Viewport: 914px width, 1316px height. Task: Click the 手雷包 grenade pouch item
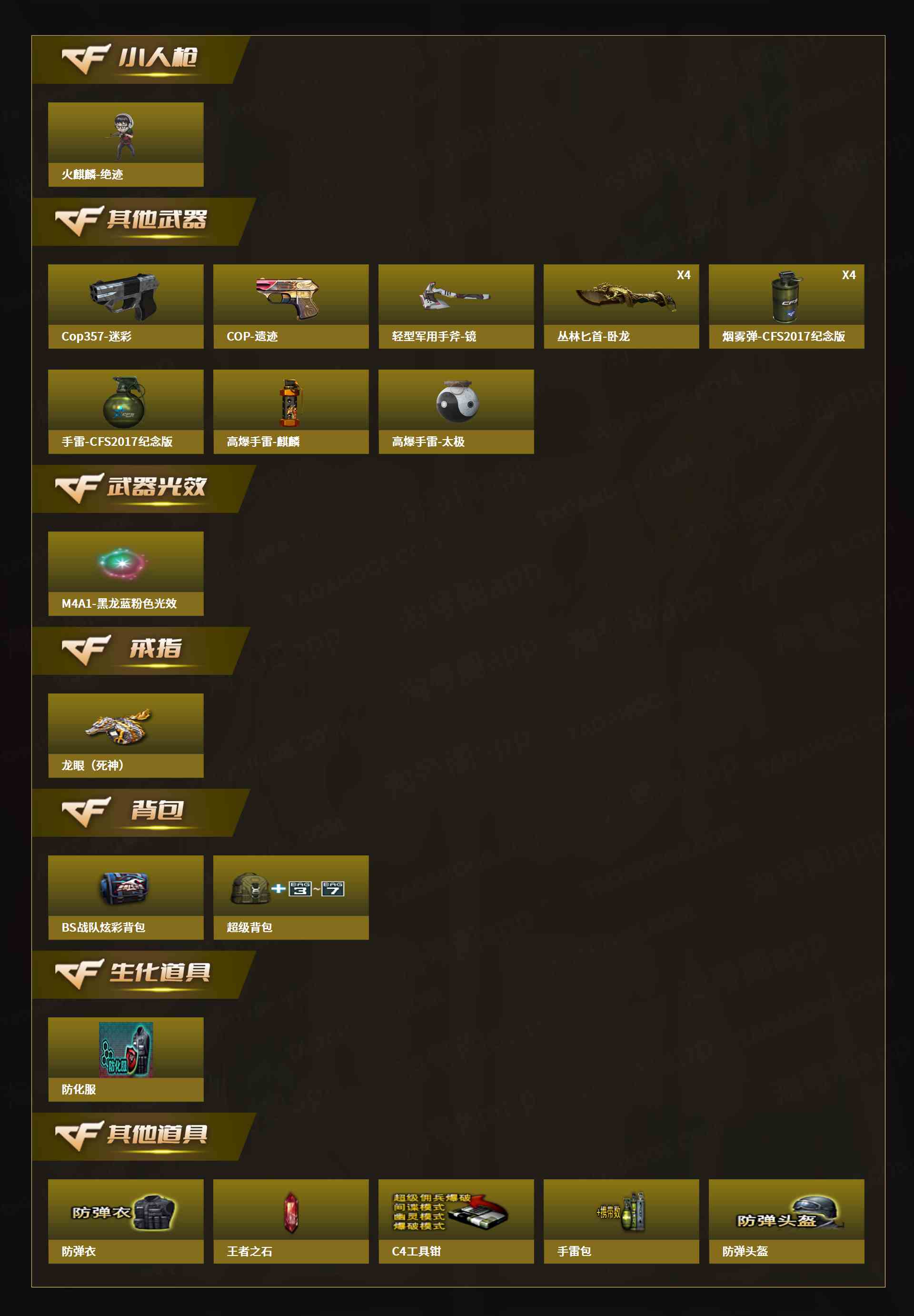click(x=621, y=1222)
